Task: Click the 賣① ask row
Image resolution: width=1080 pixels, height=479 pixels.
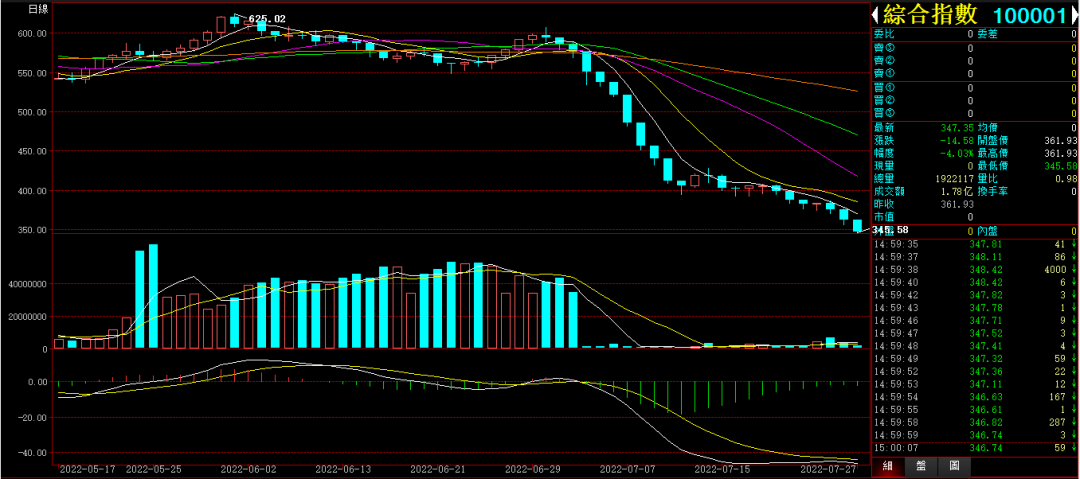Action: pyautogui.click(x=975, y=73)
